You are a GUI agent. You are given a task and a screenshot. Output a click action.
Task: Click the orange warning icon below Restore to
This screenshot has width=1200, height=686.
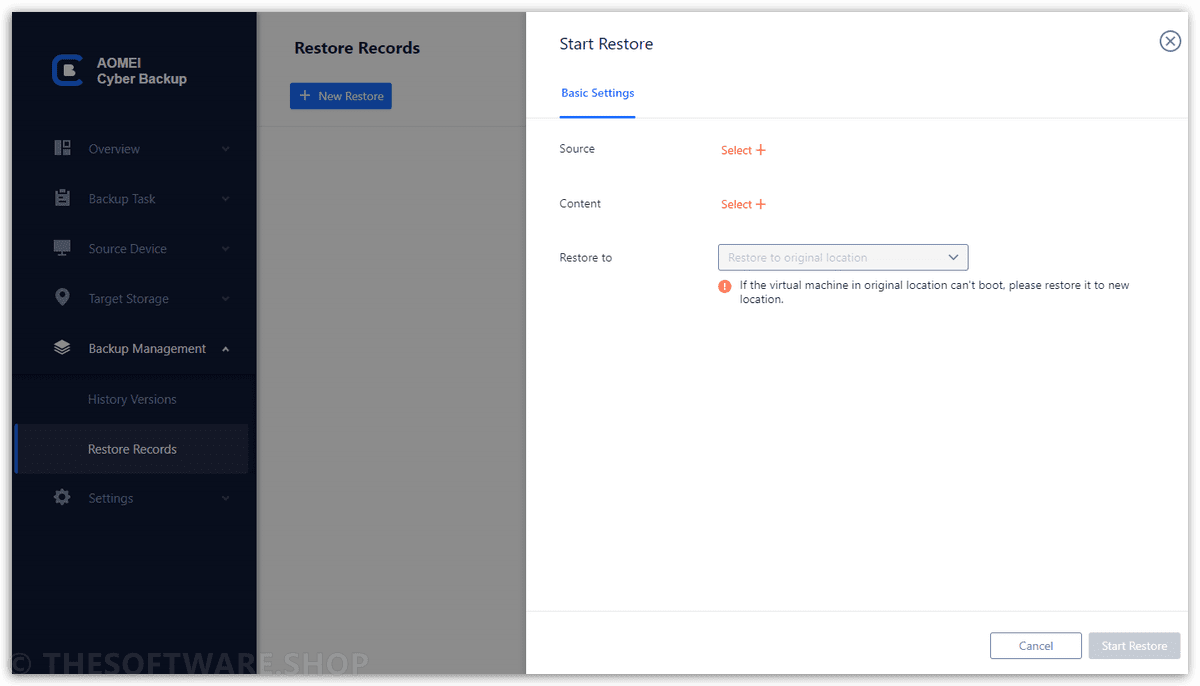[725, 286]
